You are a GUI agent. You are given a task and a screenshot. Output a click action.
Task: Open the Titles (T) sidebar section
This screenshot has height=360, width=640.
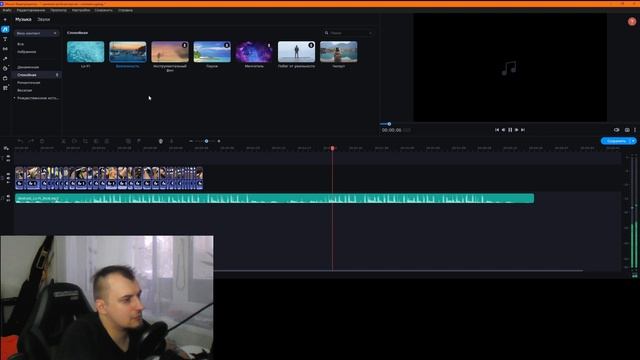pyautogui.click(x=5, y=39)
